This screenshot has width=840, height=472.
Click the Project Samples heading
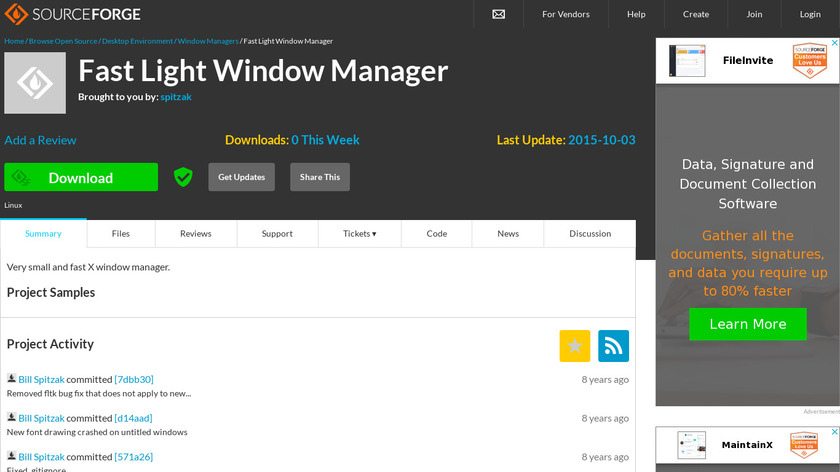51,293
